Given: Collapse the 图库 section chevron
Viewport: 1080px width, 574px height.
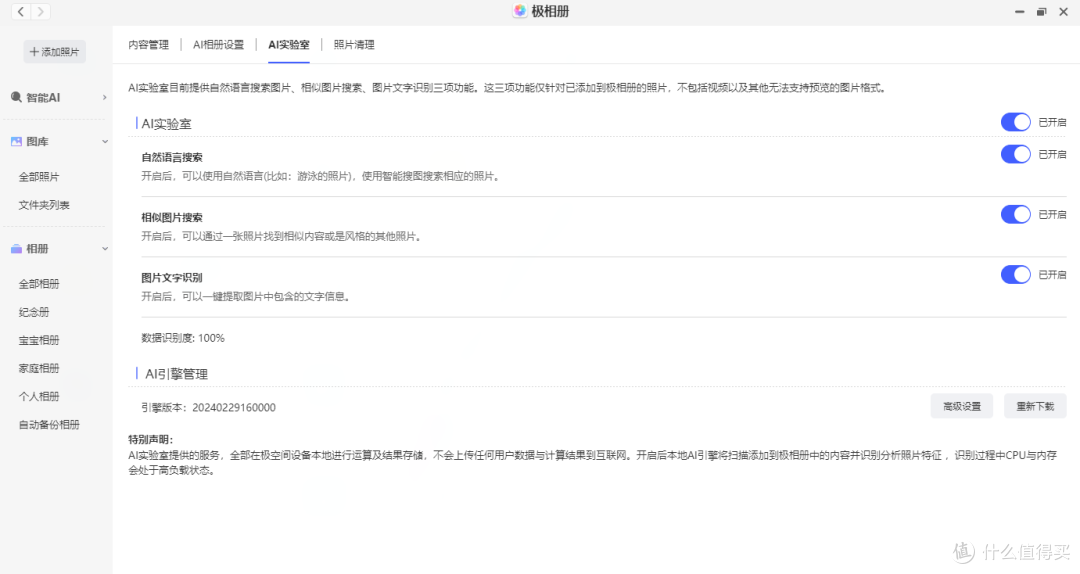Looking at the screenshot, I should point(105,141).
